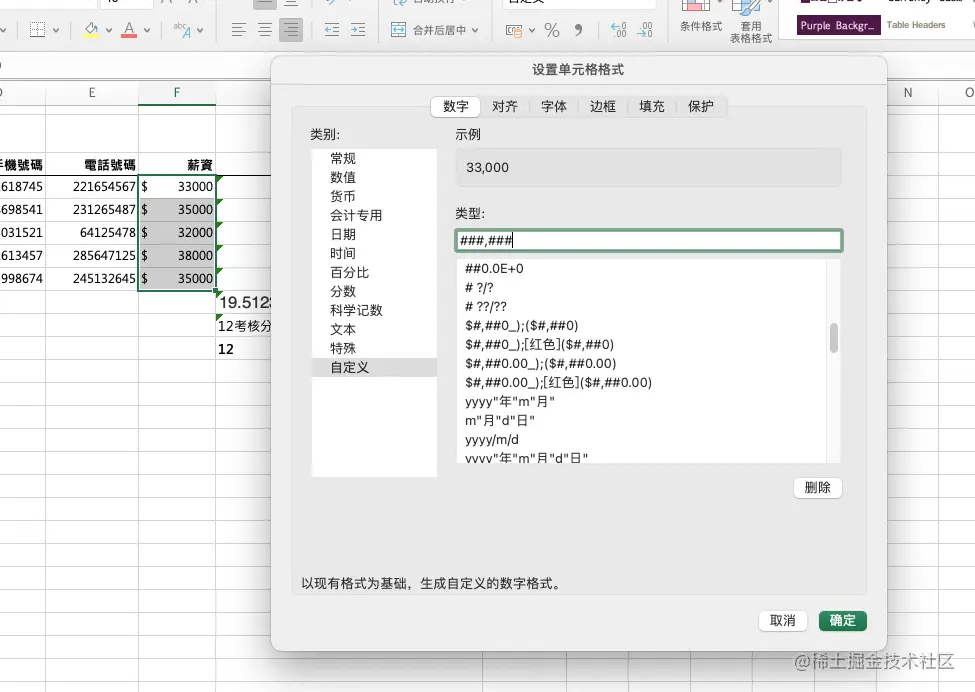Apply accounting currency number format

(x=514, y=30)
